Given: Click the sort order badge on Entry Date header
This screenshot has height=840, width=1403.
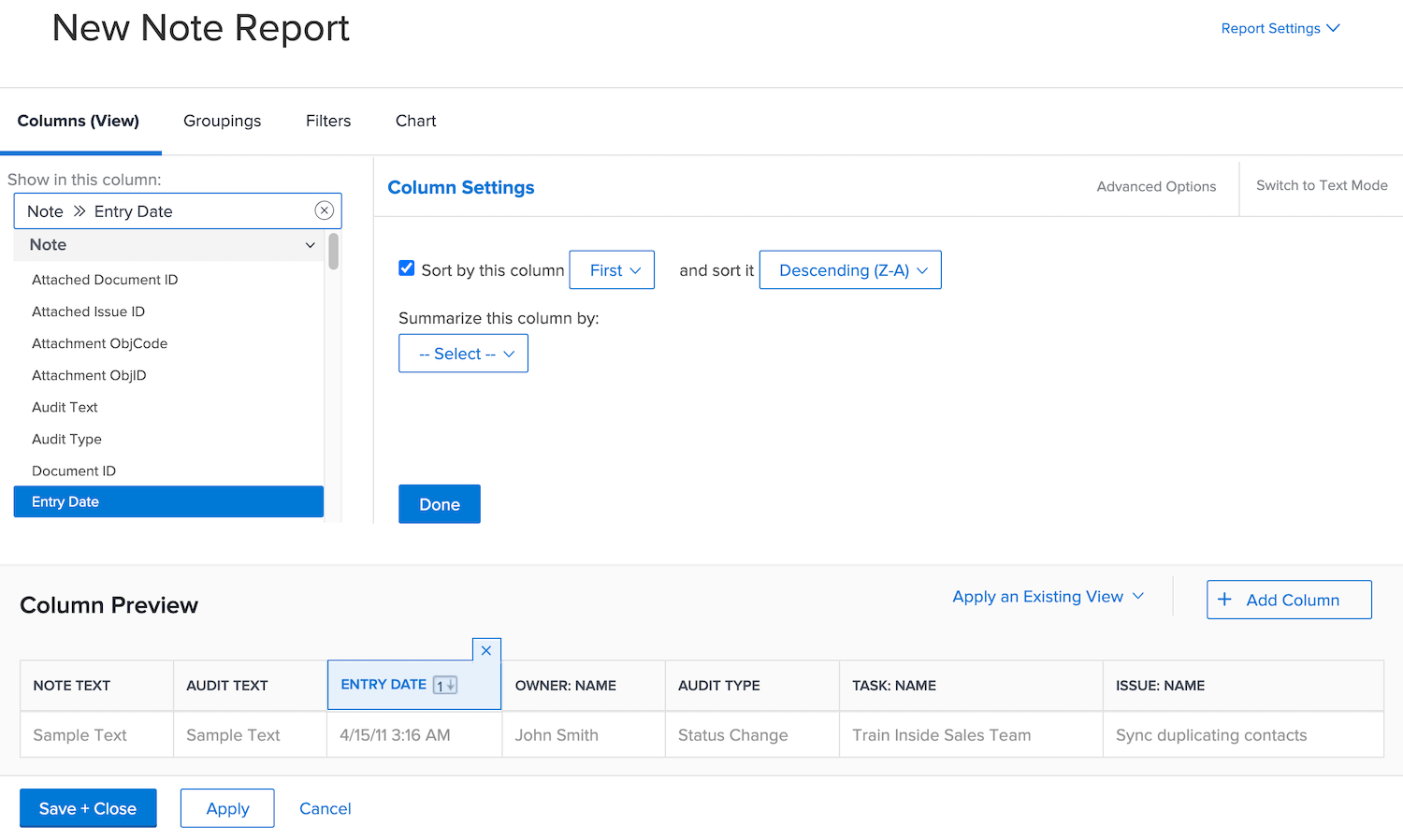Looking at the screenshot, I should [x=444, y=685].
